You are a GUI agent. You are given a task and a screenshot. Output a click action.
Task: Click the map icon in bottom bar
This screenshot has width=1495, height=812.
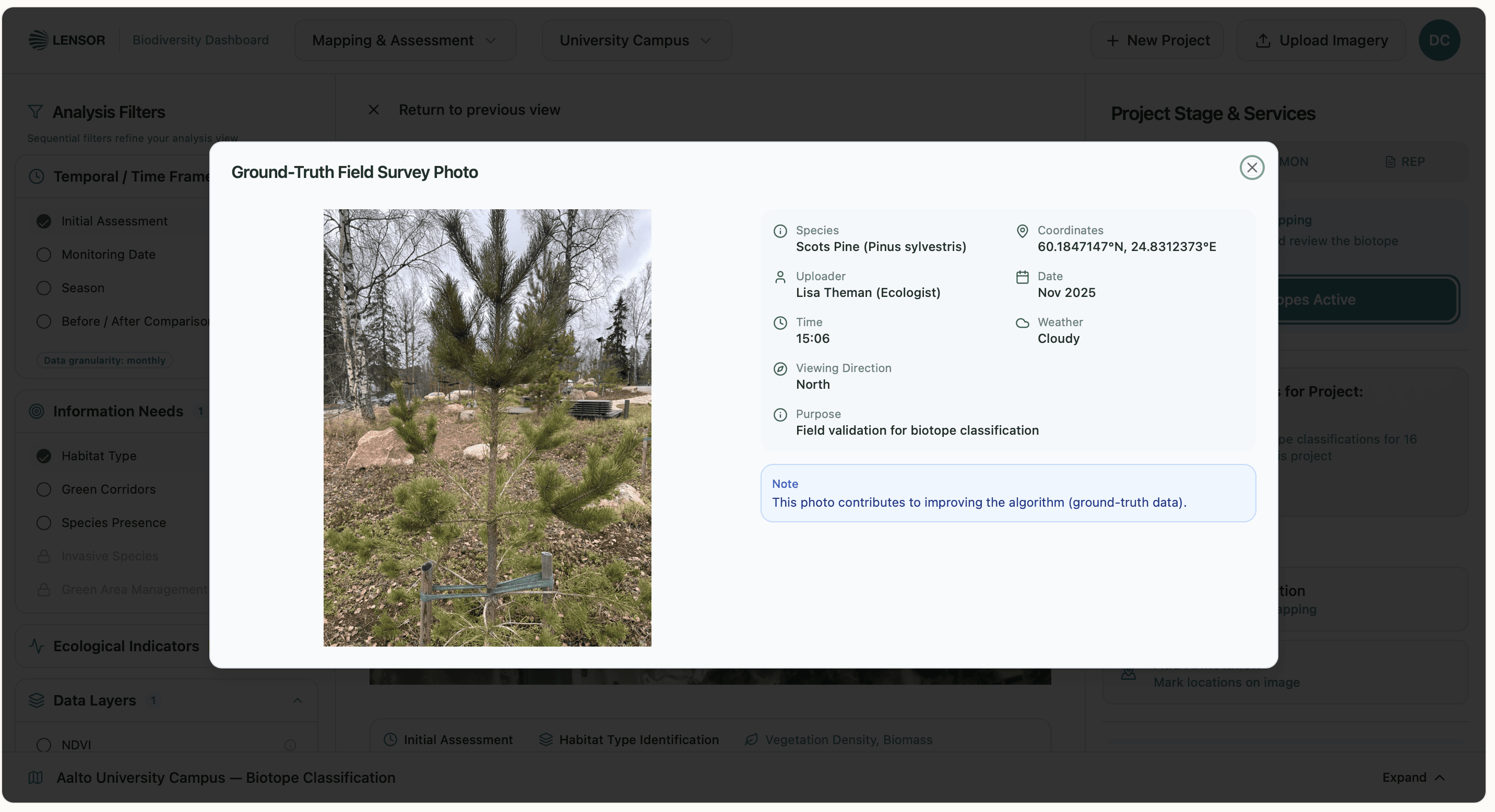point(35,777)
